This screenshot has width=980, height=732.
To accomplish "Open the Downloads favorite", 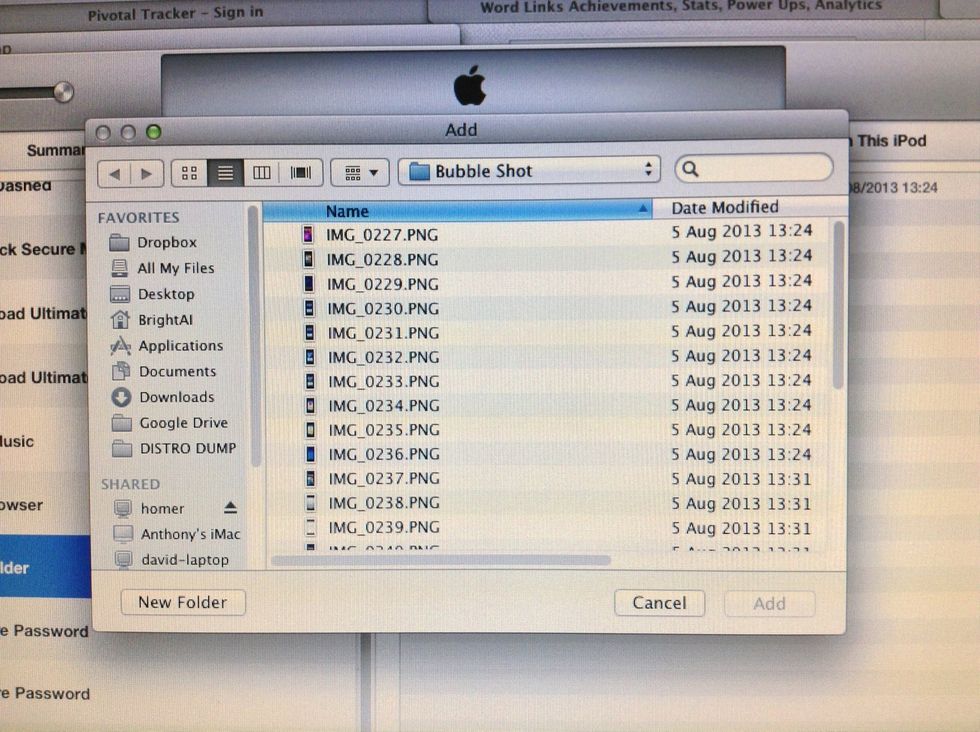I will point(176,396).
